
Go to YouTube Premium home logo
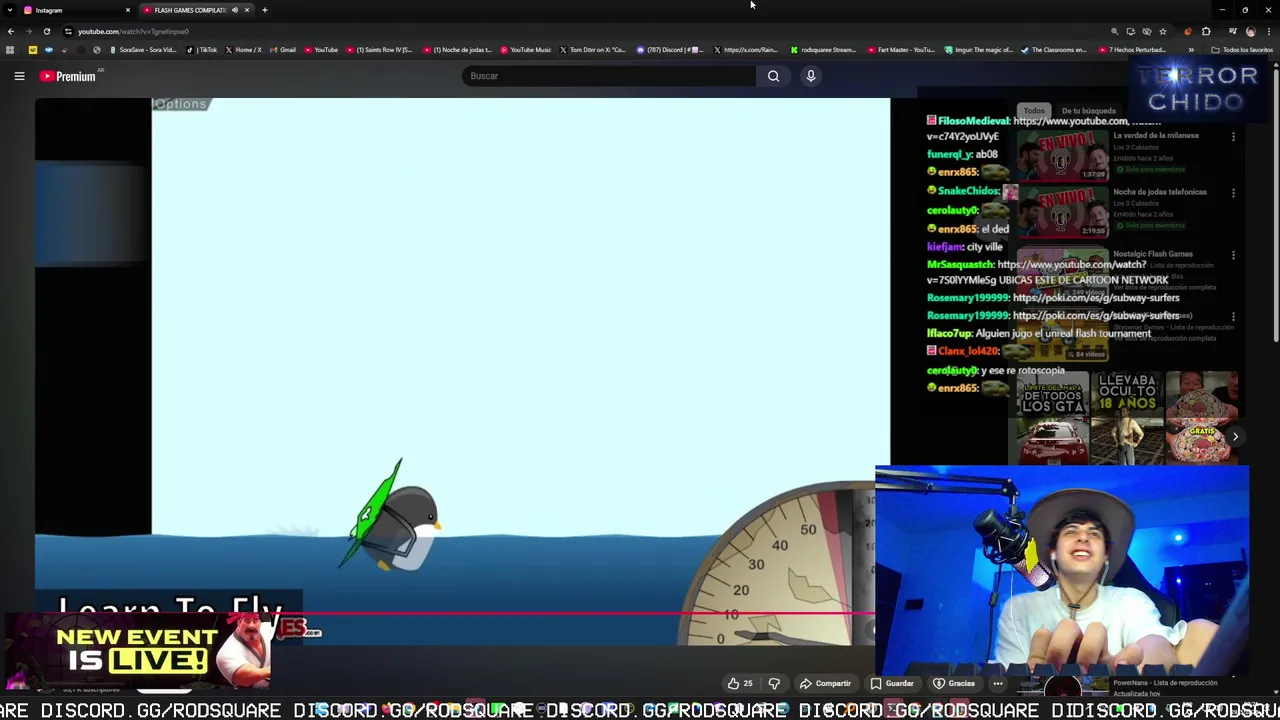tap(67, 76)
